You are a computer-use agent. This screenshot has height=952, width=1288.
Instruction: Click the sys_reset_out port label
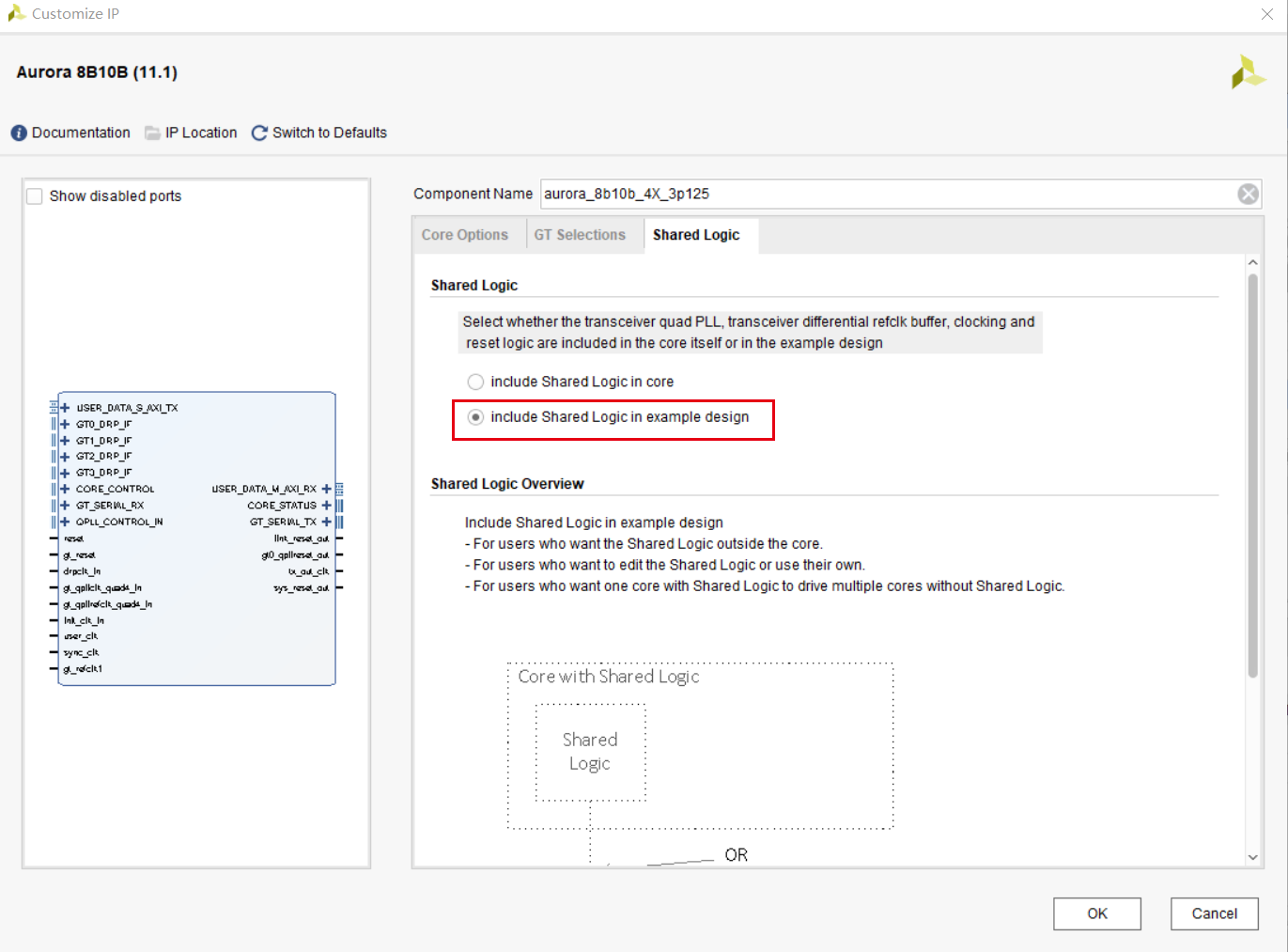[x=302, y=588]
